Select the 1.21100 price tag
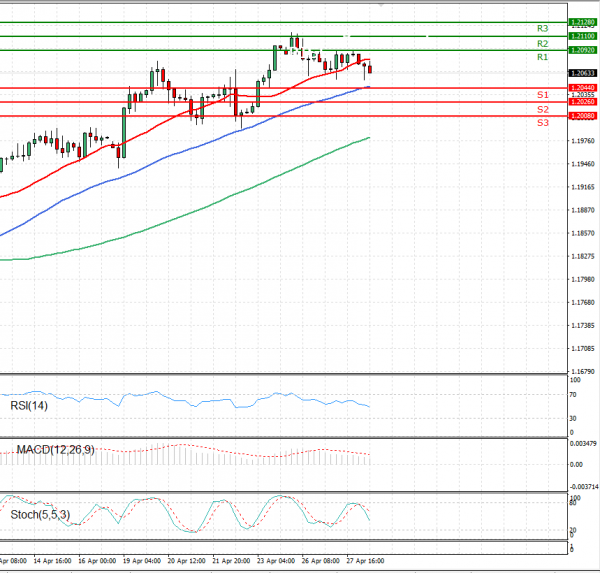Screen dimensions: 600x573 coord(583,36)
